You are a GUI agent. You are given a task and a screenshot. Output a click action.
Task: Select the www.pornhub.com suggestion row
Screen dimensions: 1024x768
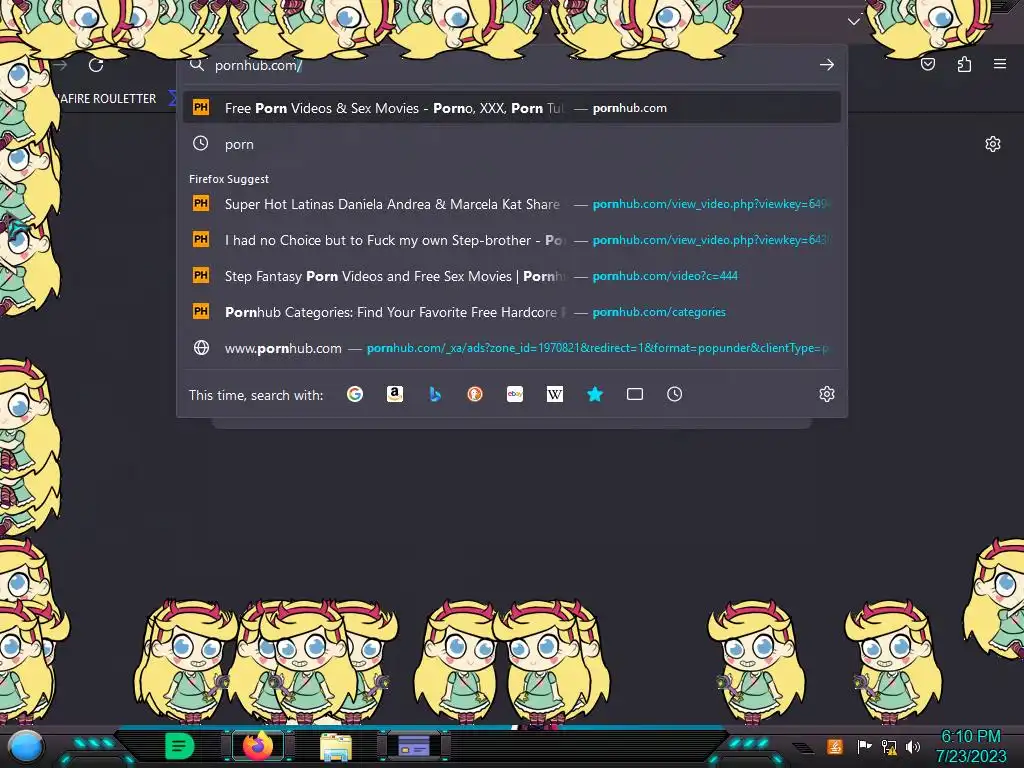pos(512,347)
